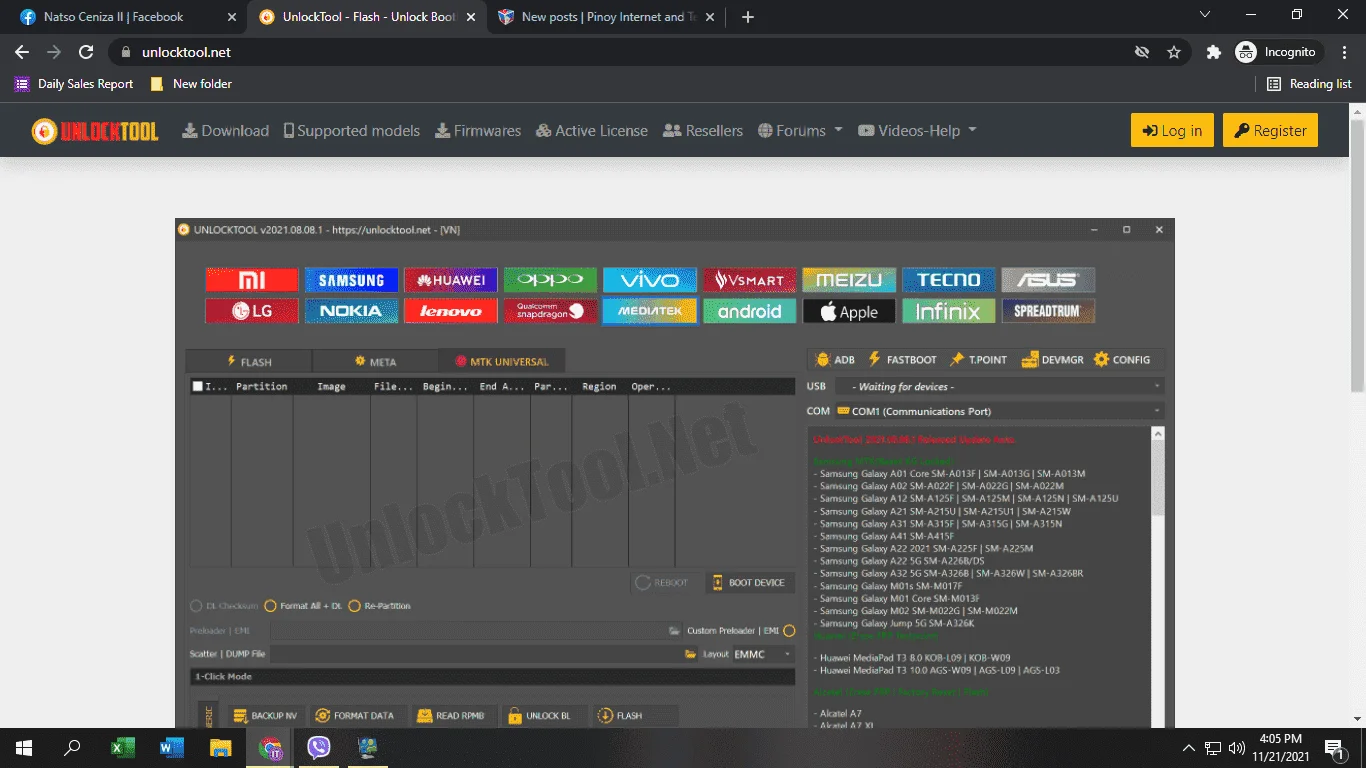Bookmark this page with the star icon
The width and height of the screenshot is (1366, 768).
click(1174, 52)
